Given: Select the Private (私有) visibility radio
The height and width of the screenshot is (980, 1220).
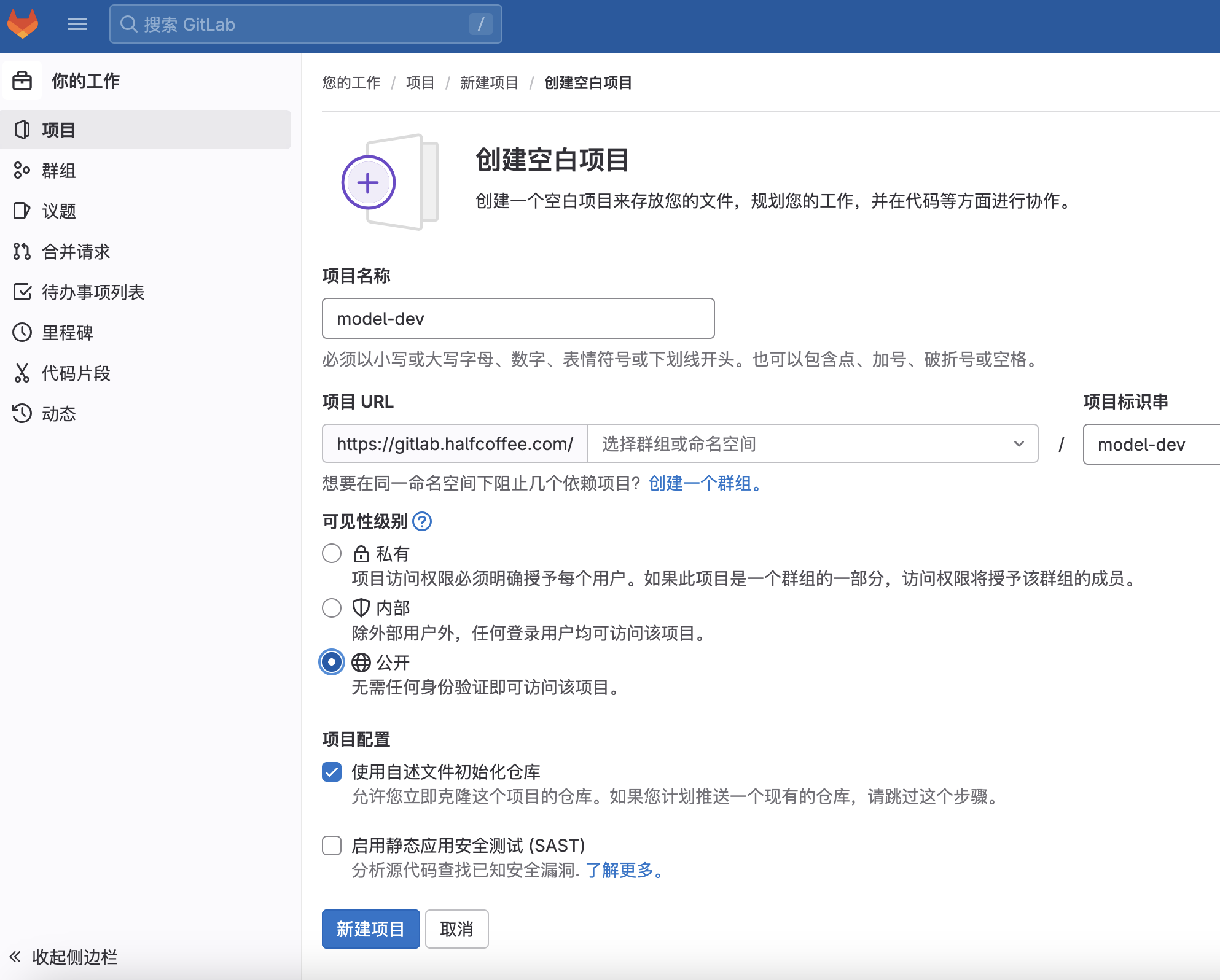Looking at the screenshot, I should click(332, 553).
